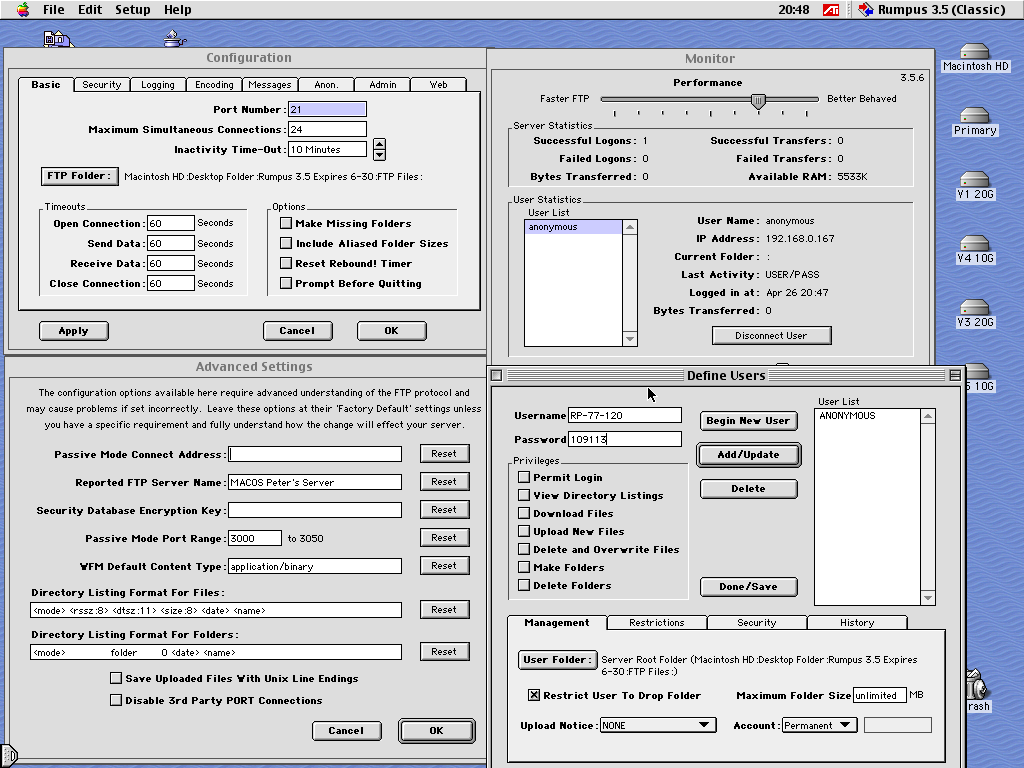Image resolution: width=1024 pixels, height=768 pixels.
Task: Click the ATI icon in the menu bar
Action: click(831, 10)
